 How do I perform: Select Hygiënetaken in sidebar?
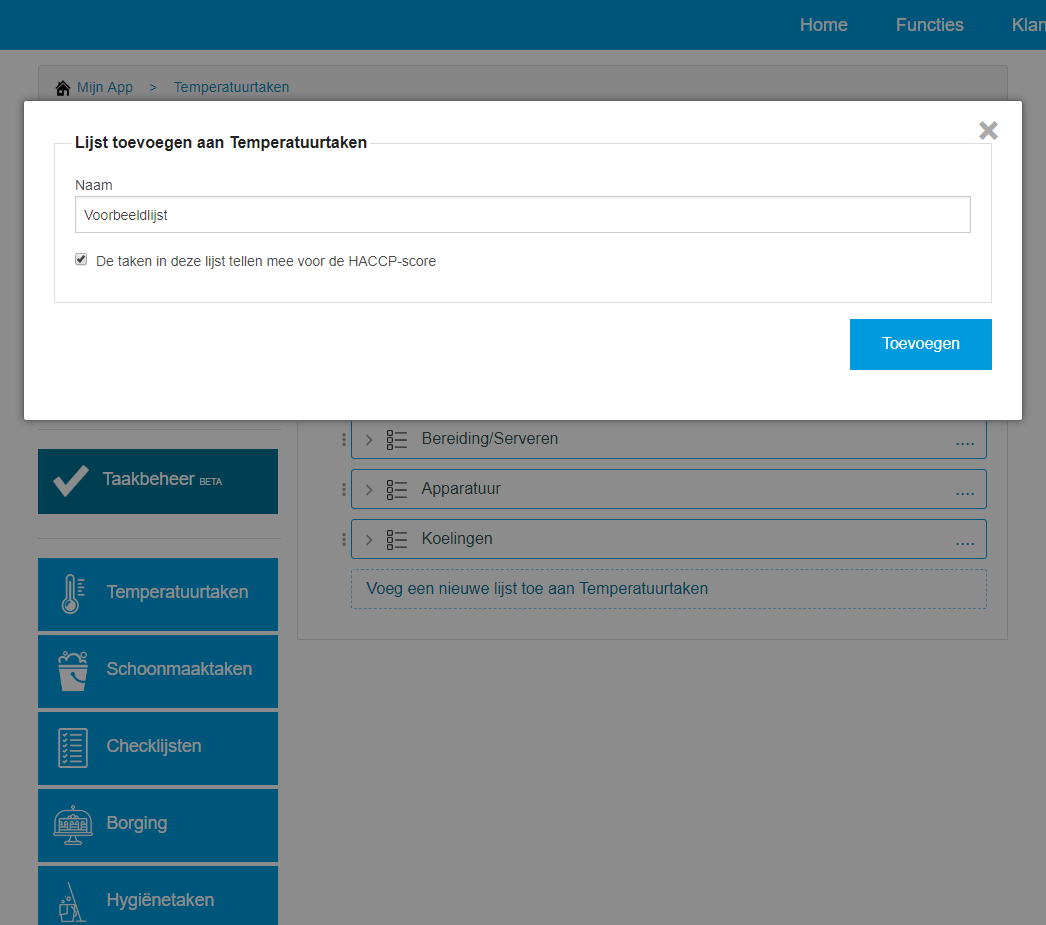click(158, 895)
